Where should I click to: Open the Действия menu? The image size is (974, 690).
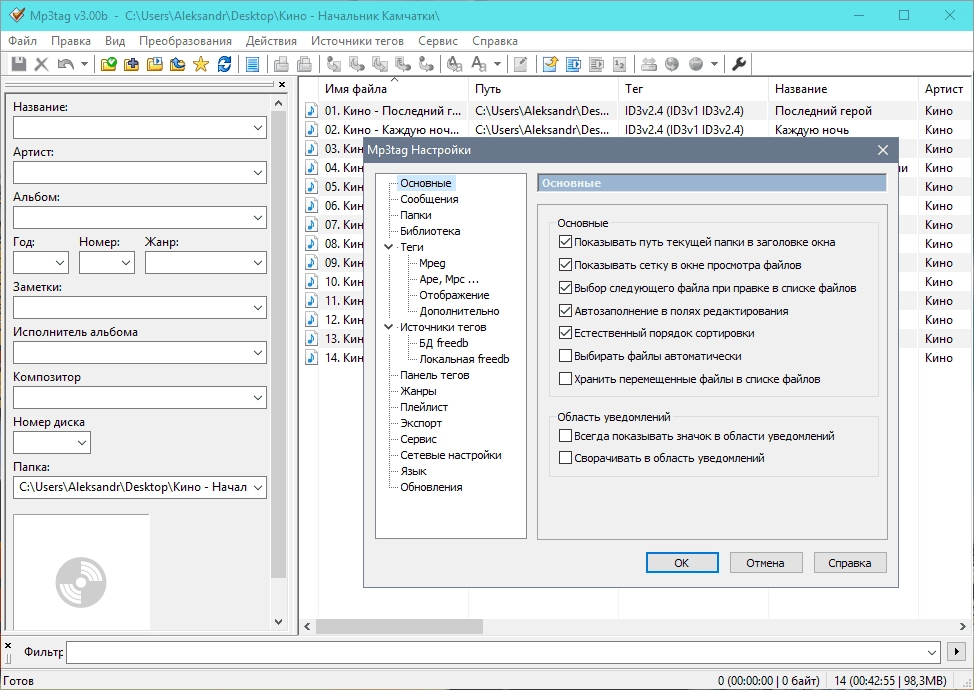tap(271, 41)
